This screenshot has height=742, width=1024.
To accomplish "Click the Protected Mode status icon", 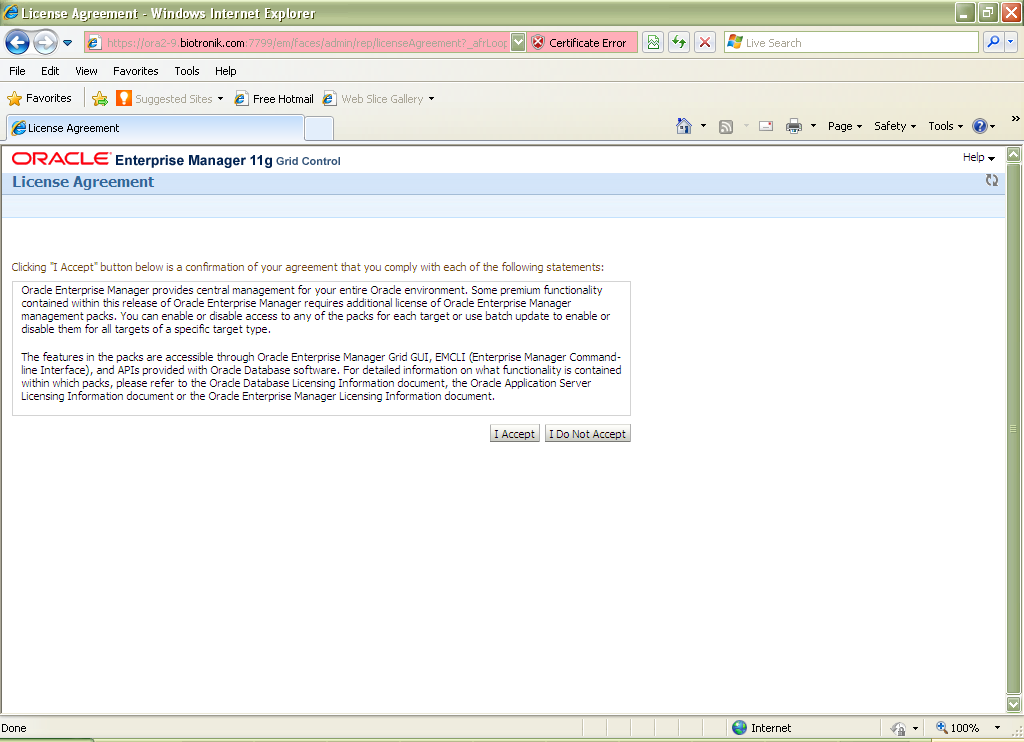I will tap(899, 728).
